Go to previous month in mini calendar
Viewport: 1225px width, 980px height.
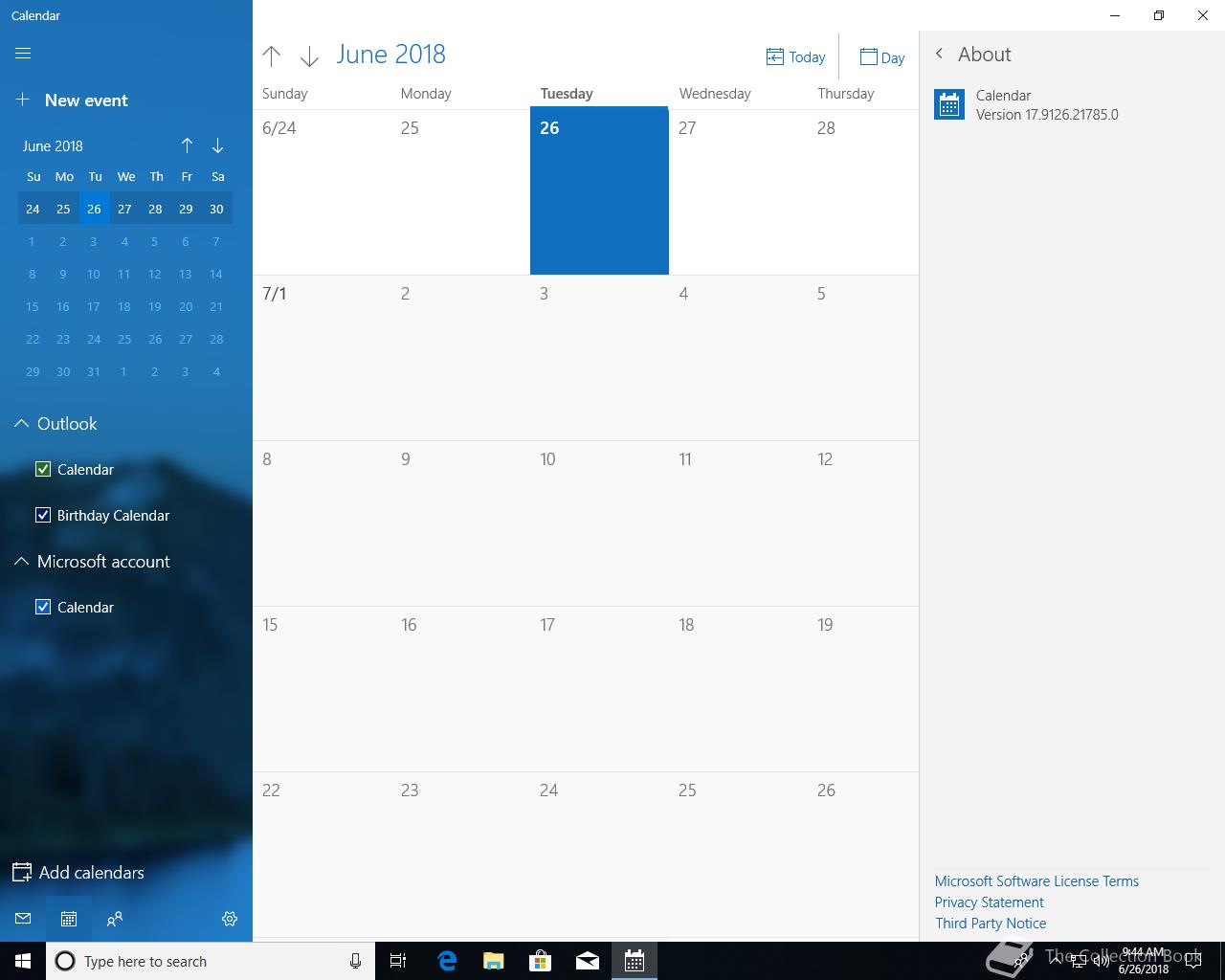[187, 145]
